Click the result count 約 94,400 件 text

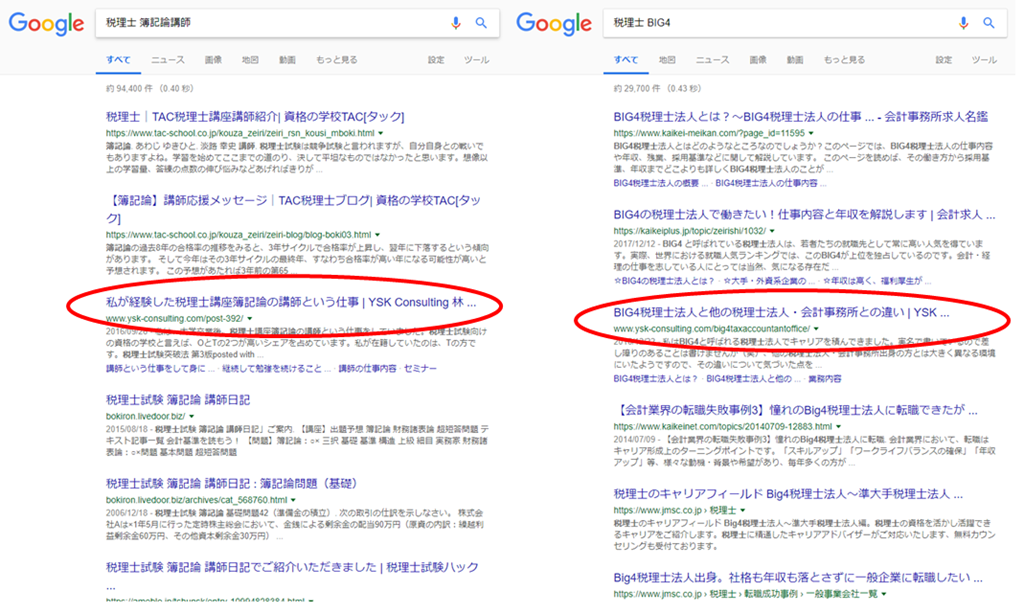pyautogui.click(x=150, y=89)
